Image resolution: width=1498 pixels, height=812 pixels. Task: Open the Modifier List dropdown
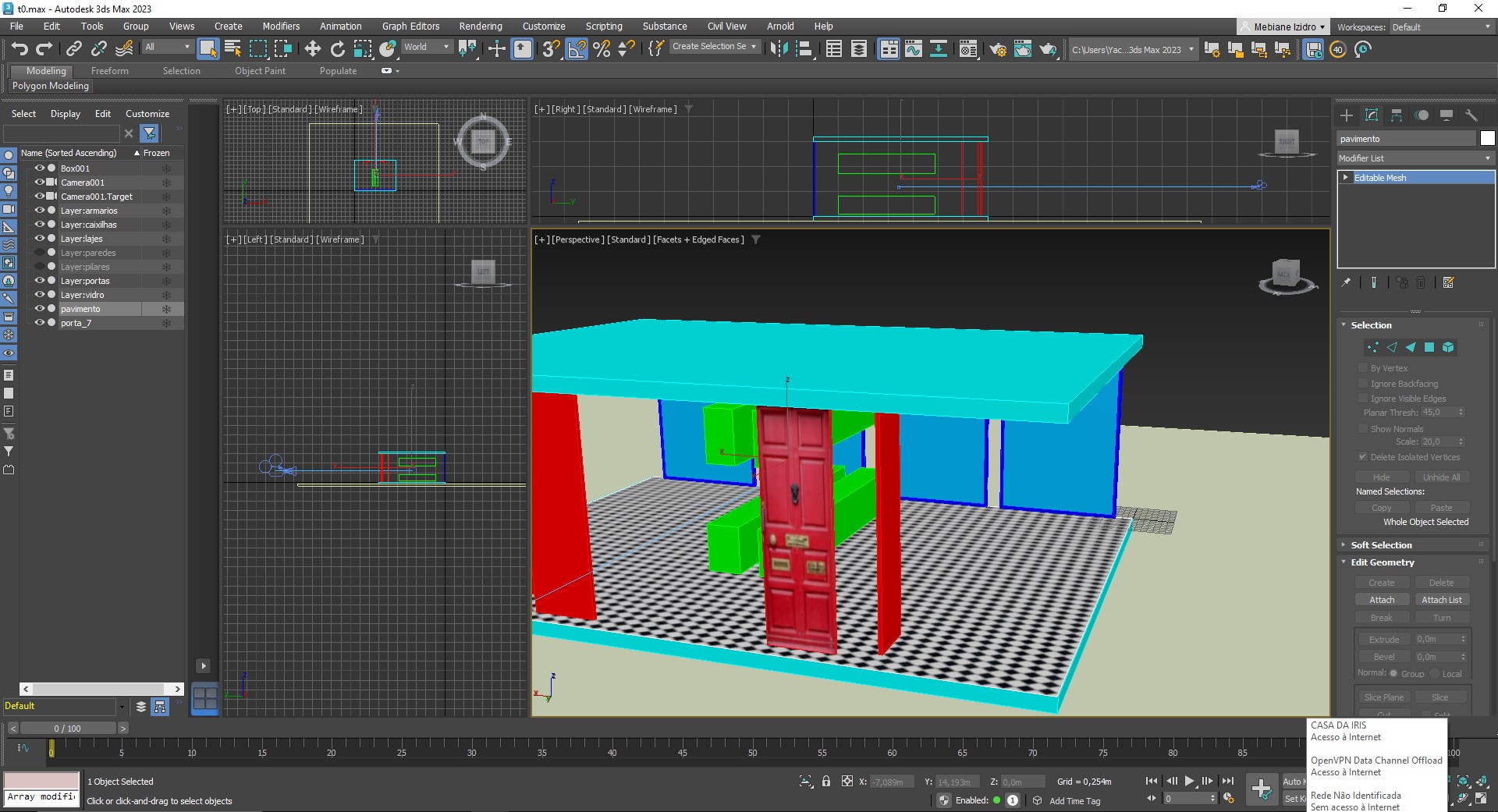pyautogui.click(x=1415, y=158)
